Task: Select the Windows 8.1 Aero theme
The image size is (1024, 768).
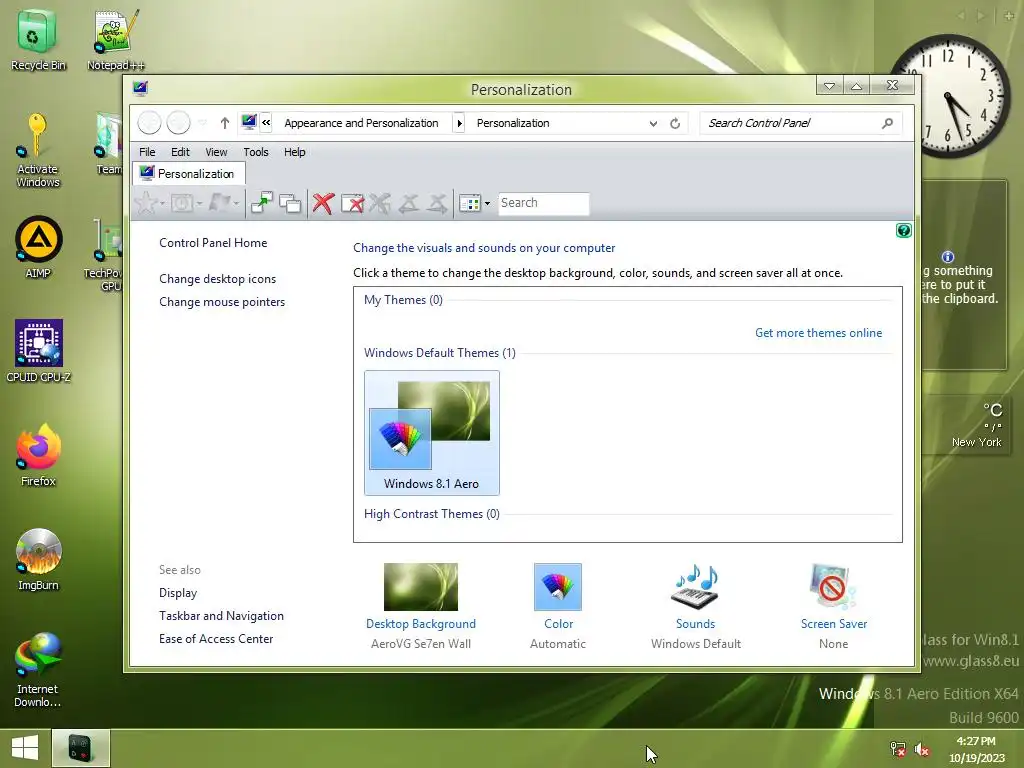Action: pyautogui.click(x=432, y=432)
